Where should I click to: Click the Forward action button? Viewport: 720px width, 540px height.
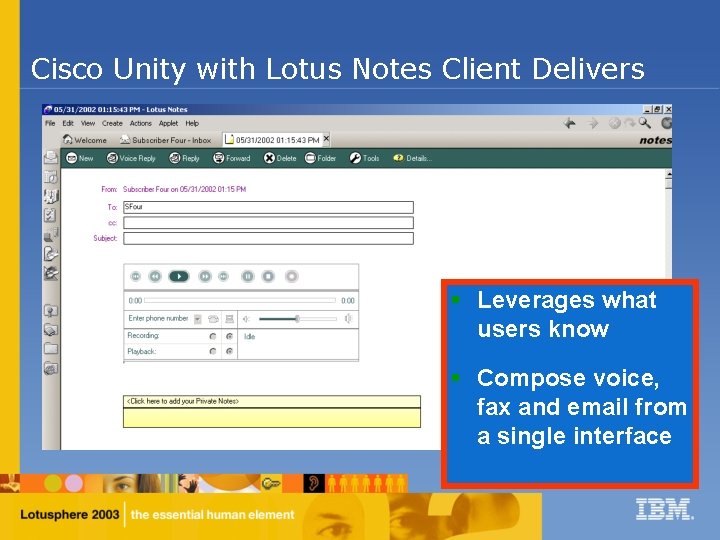point(231,158)
